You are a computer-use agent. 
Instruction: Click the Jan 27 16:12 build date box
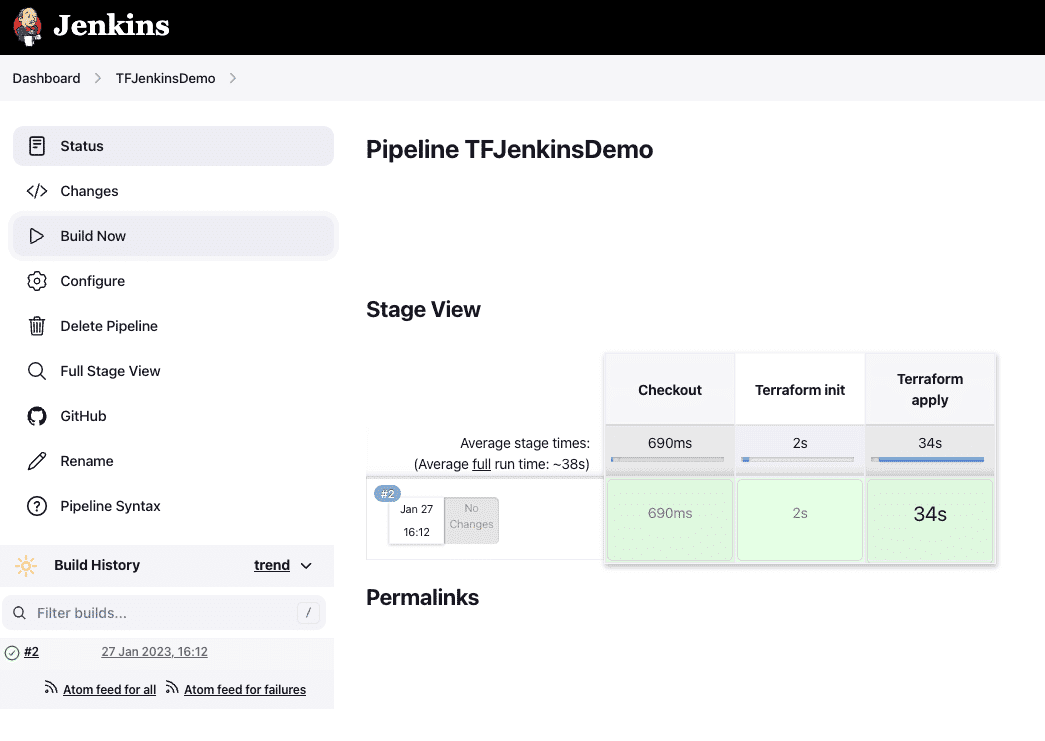click(417, 521)
